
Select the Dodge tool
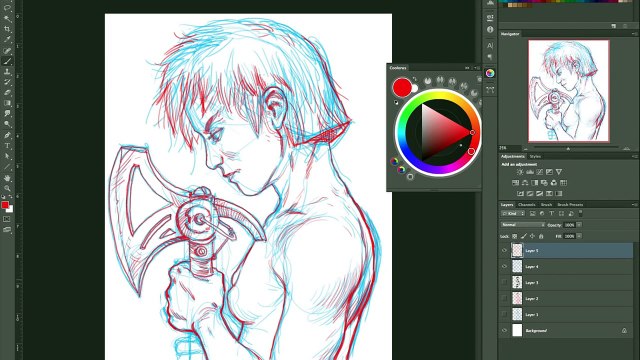pyautogui.click(x=7, y=124)
